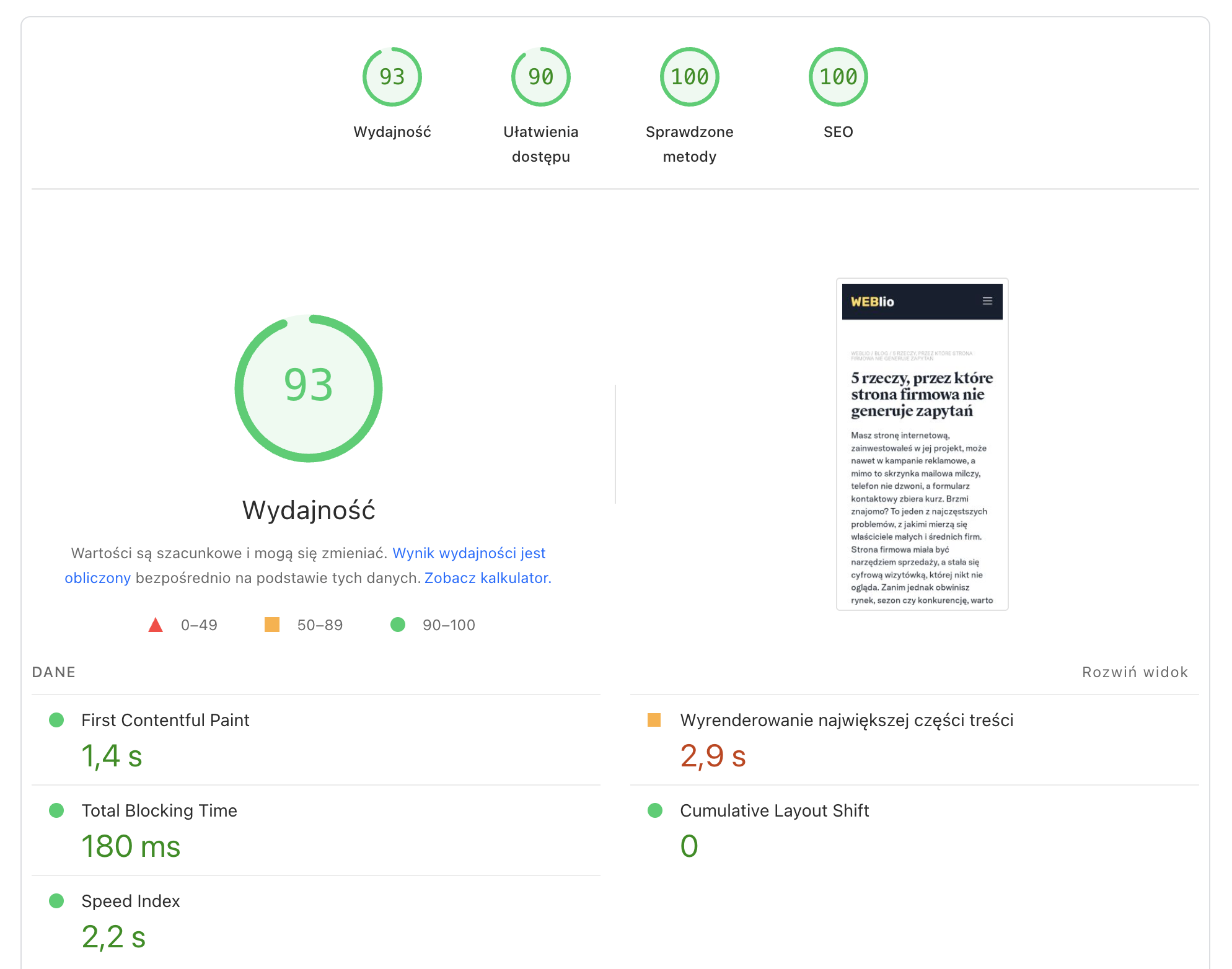Click the '90–100' legend range text
1232x969 pixels.
tap(449, 625)
